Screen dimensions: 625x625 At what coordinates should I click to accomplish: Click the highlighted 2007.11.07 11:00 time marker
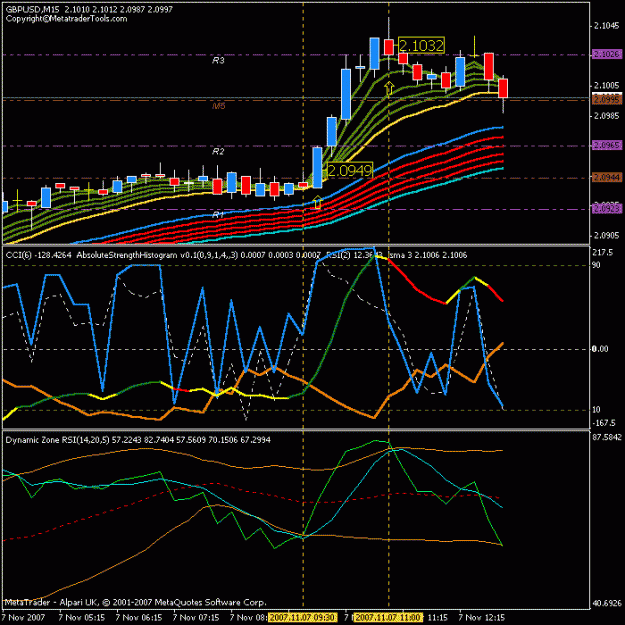point(387,617)
